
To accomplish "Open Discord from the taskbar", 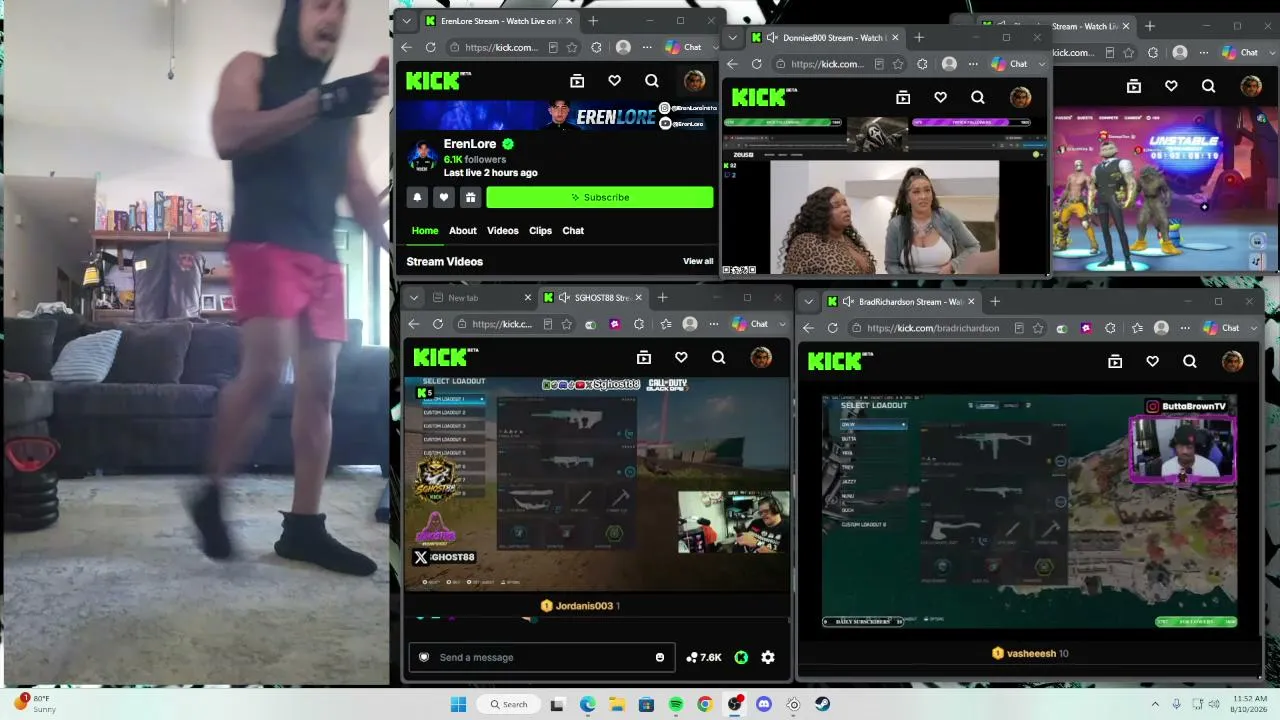I will point(764,704).
